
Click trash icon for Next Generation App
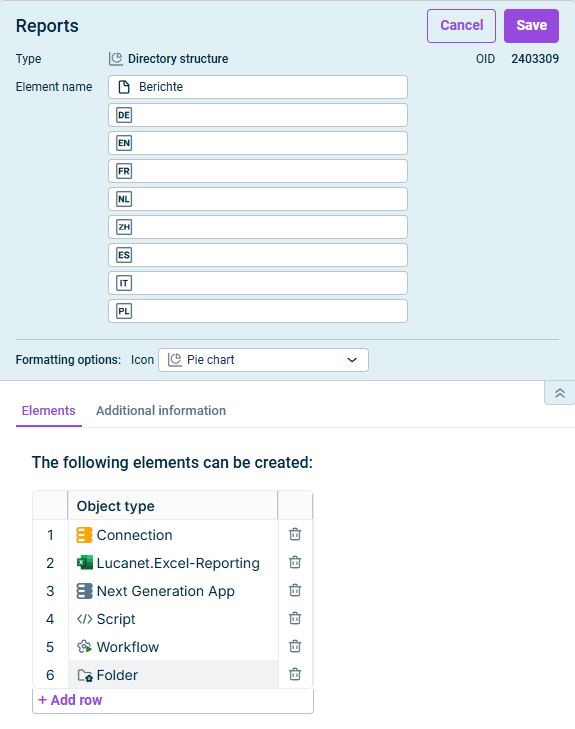pyautogui.click(x=295, y=590)
